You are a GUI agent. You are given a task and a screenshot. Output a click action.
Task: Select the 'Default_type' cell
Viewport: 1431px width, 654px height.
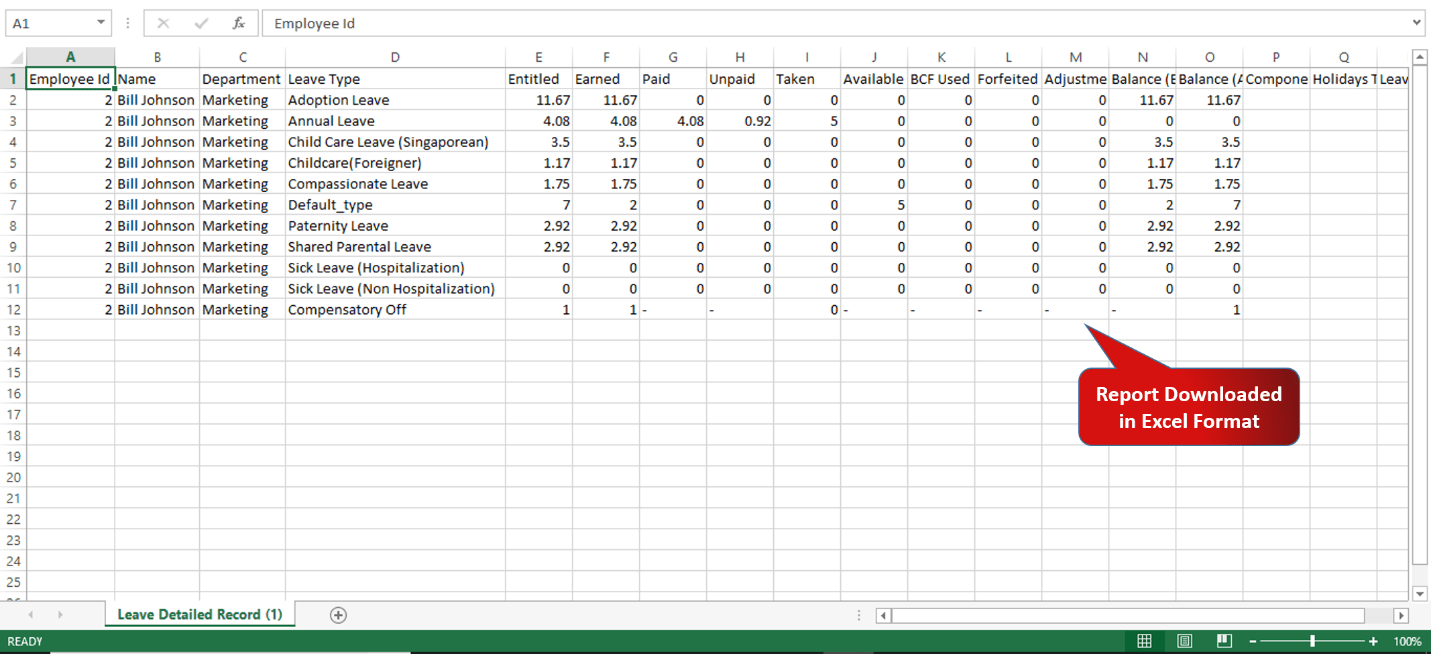(x=395, y=205)
